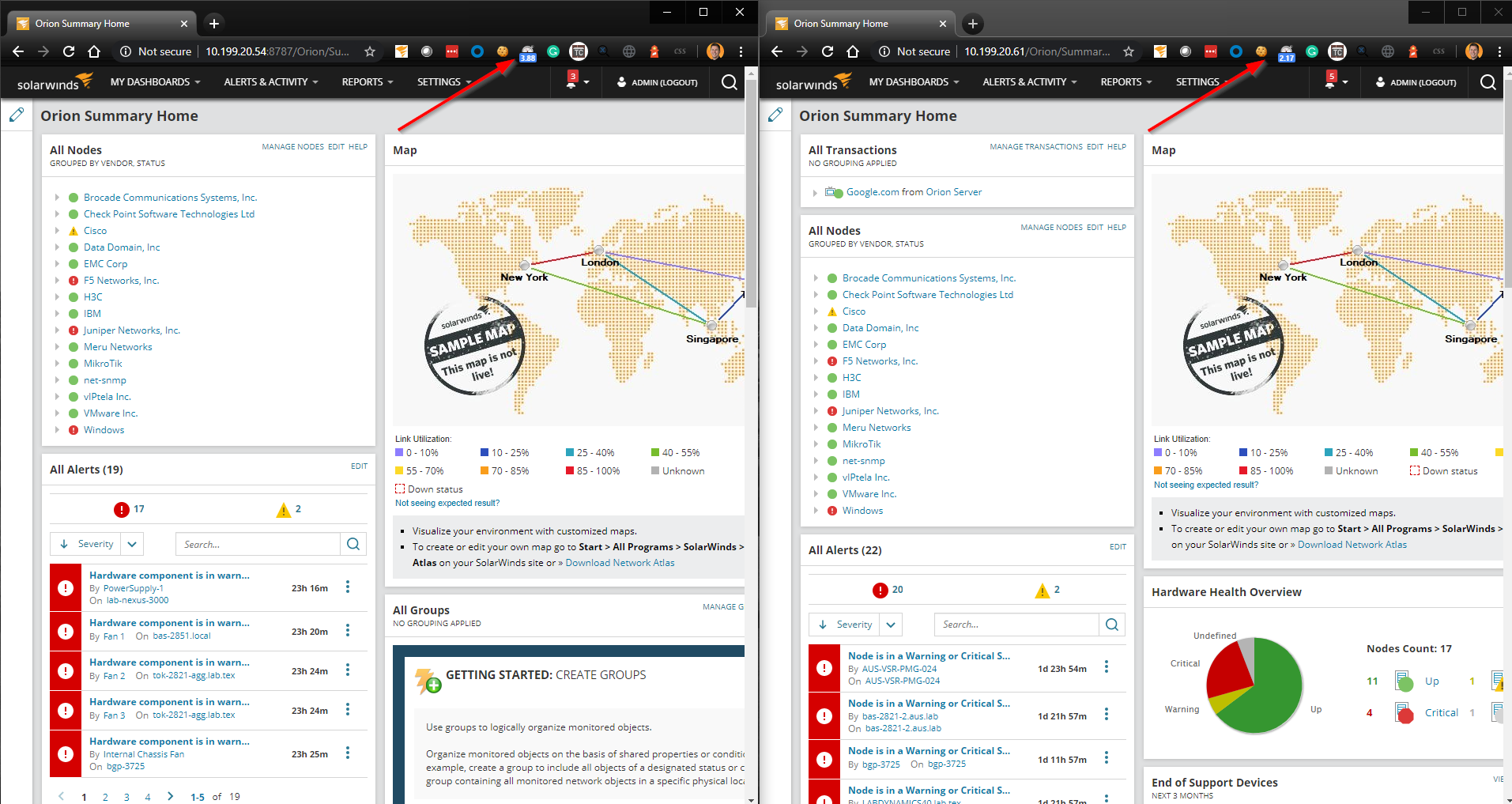Expand Google.com from Orion Server transaction
This screenshot has height=804, width=1512.
pyautogui.click(x=815, y=192)
